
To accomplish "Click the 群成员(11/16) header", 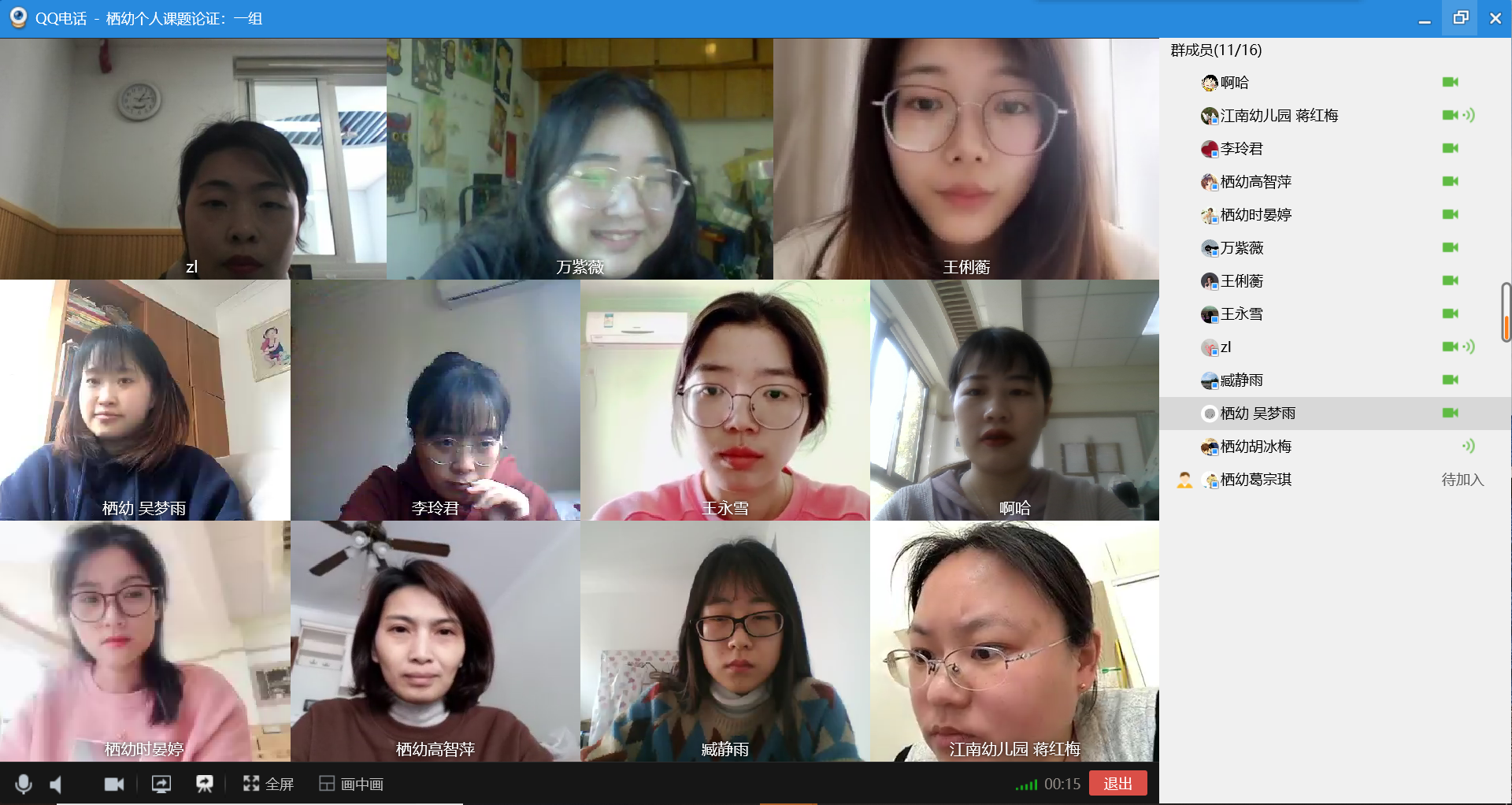I will 1216,50.
